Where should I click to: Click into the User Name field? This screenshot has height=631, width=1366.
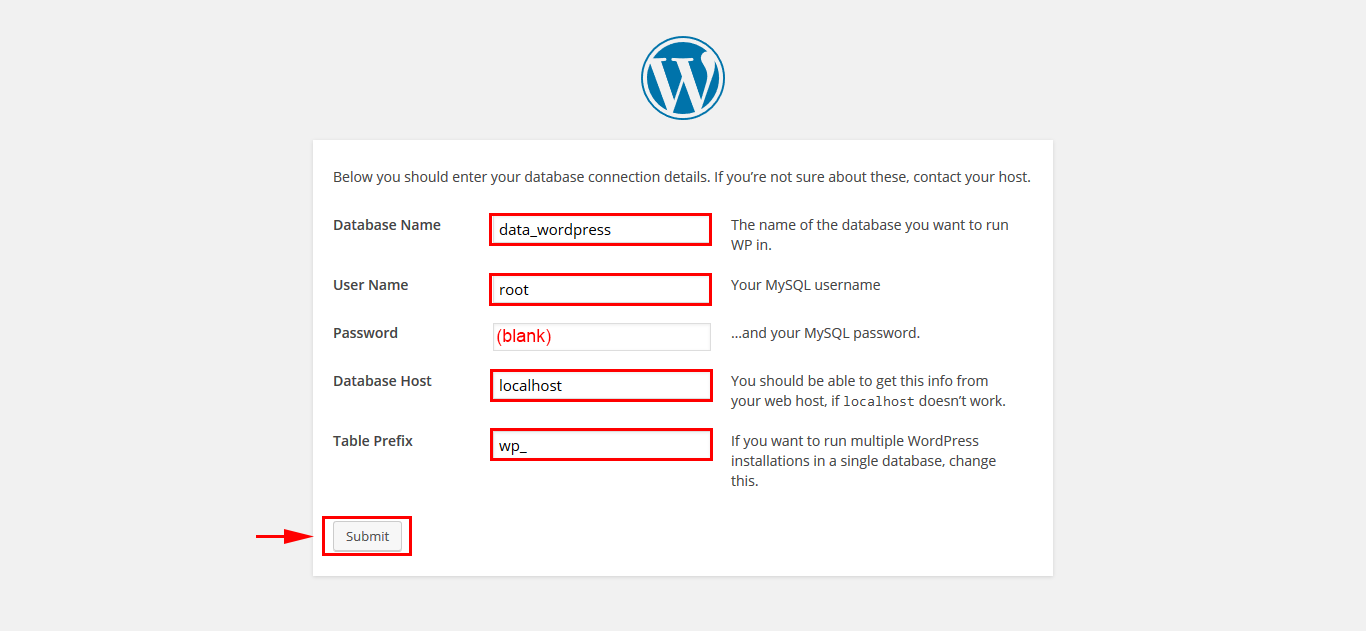[600, 289]
